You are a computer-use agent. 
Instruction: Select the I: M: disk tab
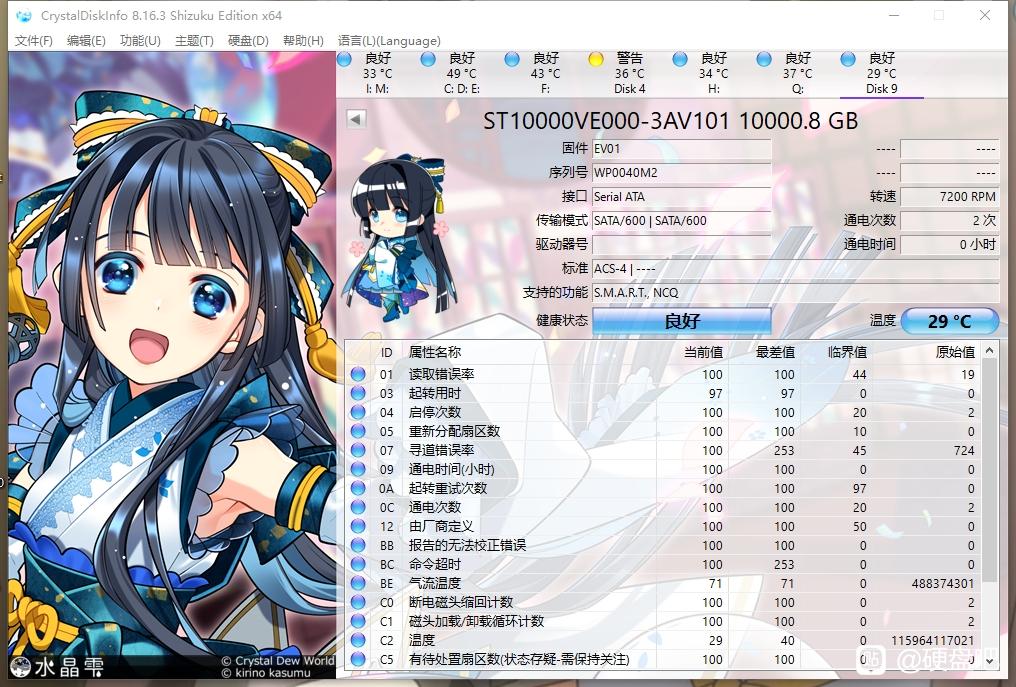coord(377,73)
